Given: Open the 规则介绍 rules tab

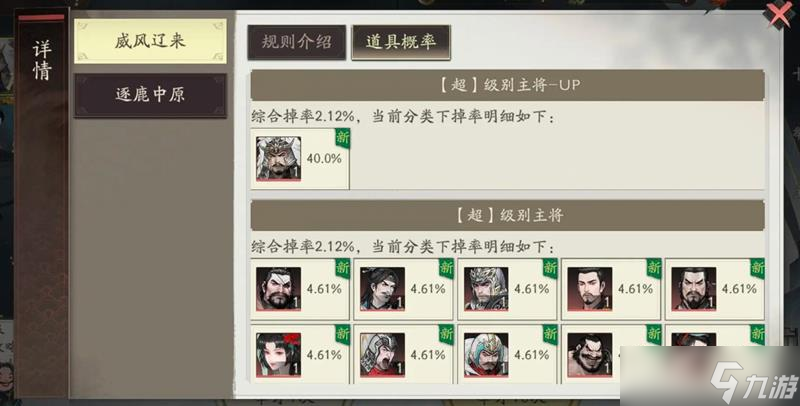Looking at the screenshot, I should pos(296,42).
